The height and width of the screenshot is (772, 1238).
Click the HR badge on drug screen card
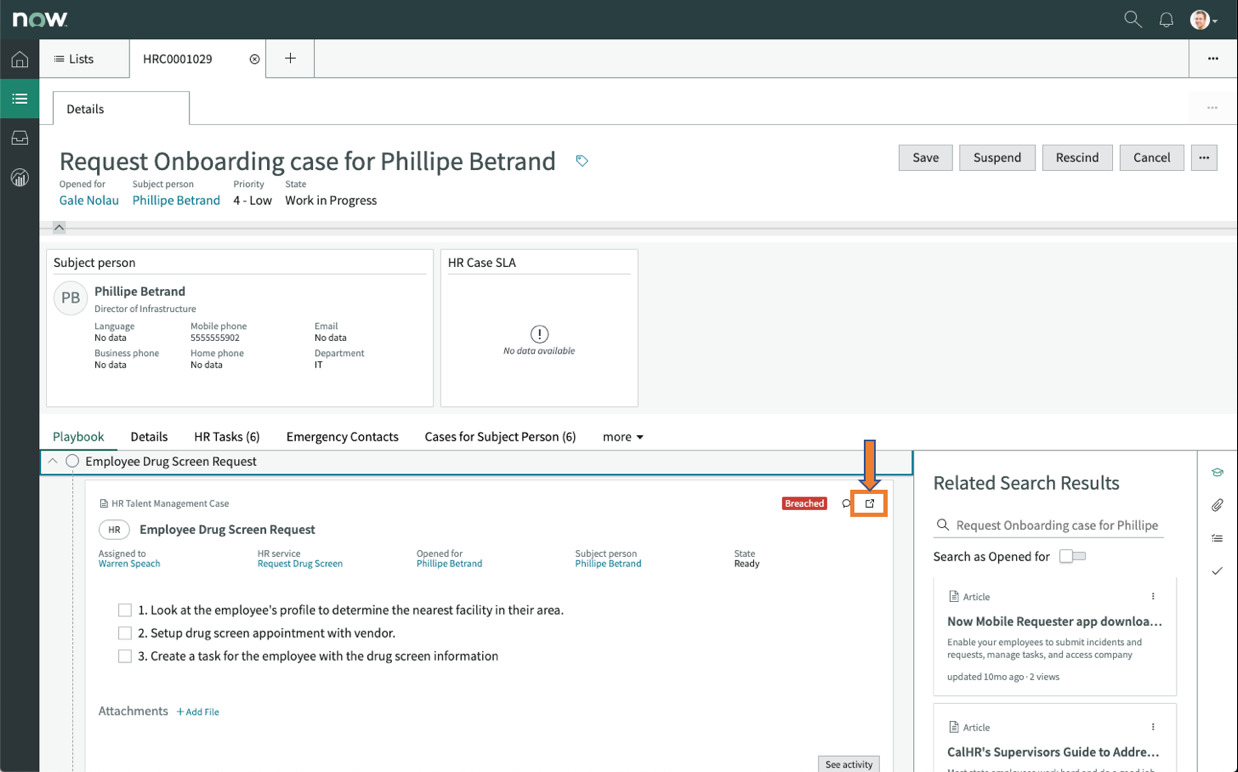[114, 529]
